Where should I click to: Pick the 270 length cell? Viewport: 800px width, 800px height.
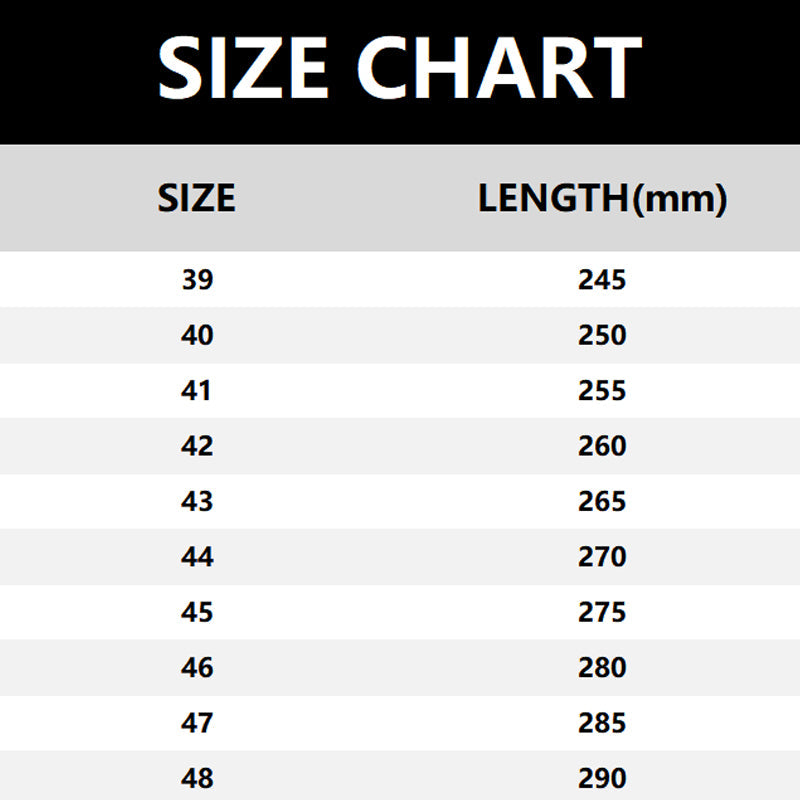[602, 556]
